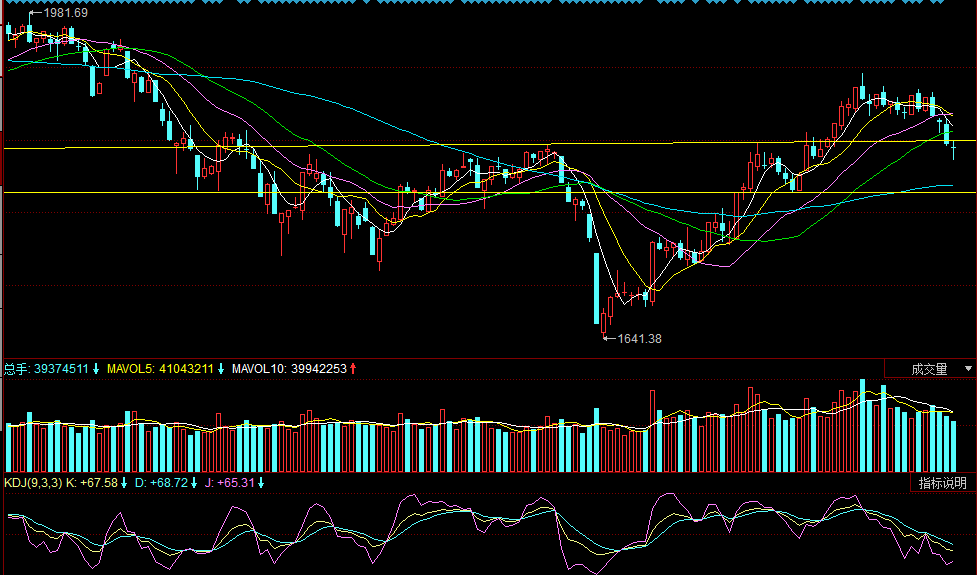Open the 指标说明 indicator description
The width and height of the screenshot is (977, 575).
click(x=943, y=483)
